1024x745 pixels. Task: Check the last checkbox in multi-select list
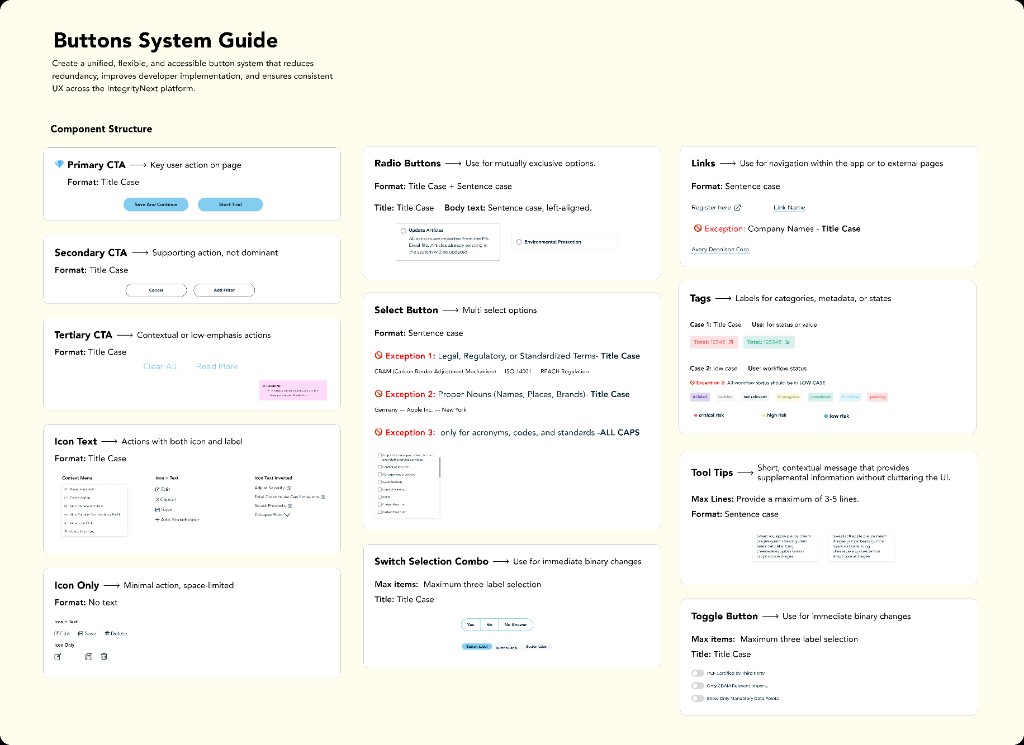380,513
